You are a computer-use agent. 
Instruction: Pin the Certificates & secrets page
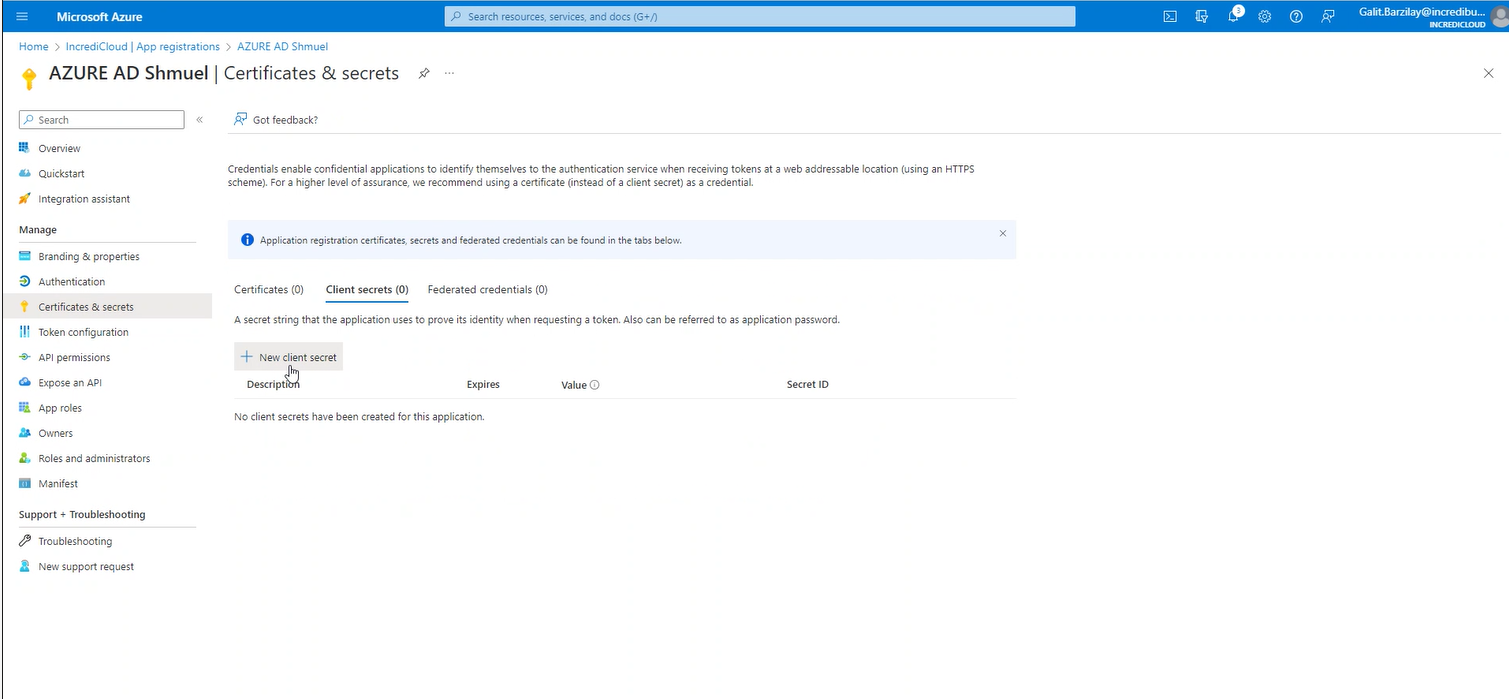[x=424, y=74]
